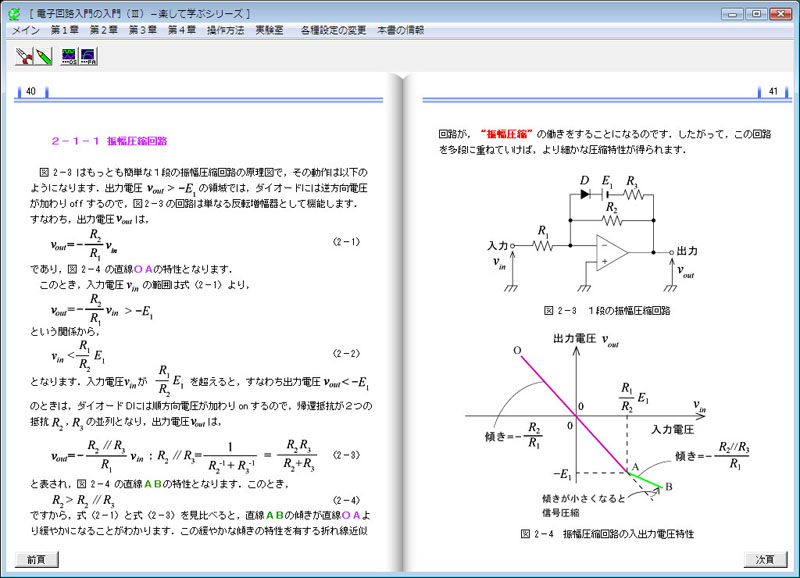Image resolution: width=800 pixels, height=578 pixels.
Task: Open the 第1章 menu
Action: [65, 31]
